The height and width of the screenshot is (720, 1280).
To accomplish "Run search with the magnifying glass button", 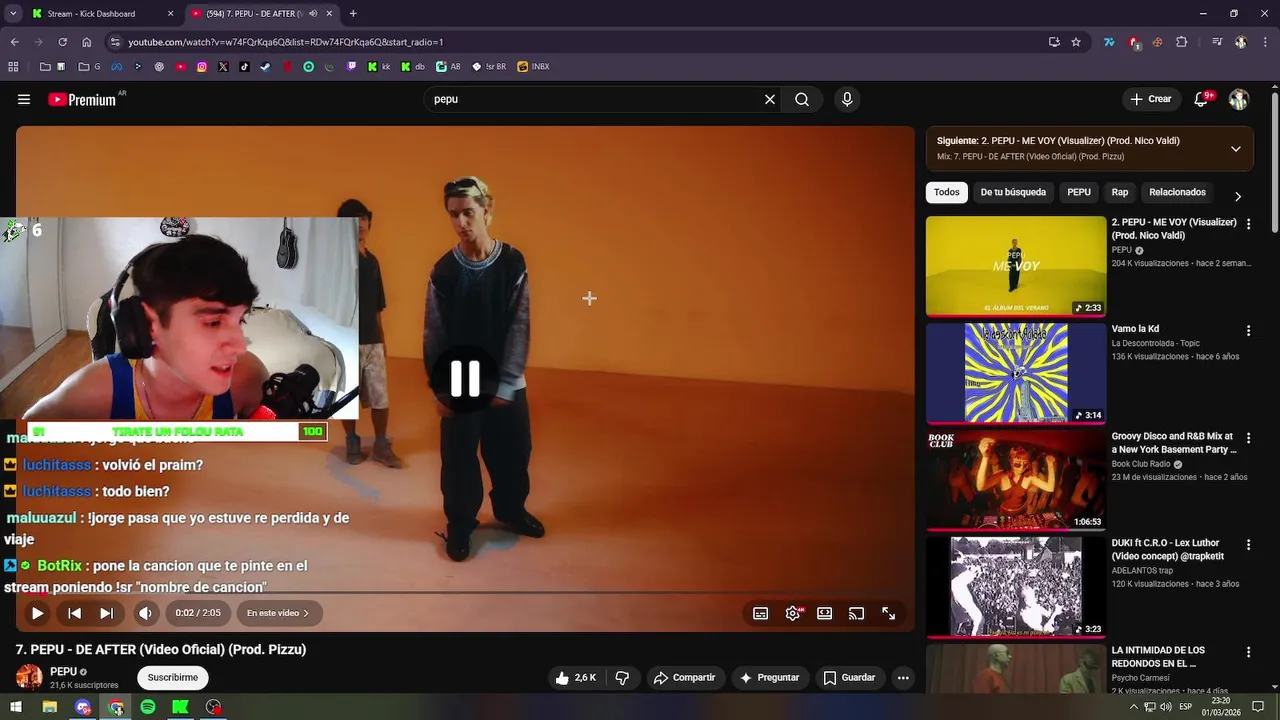I will coord(802,99).
